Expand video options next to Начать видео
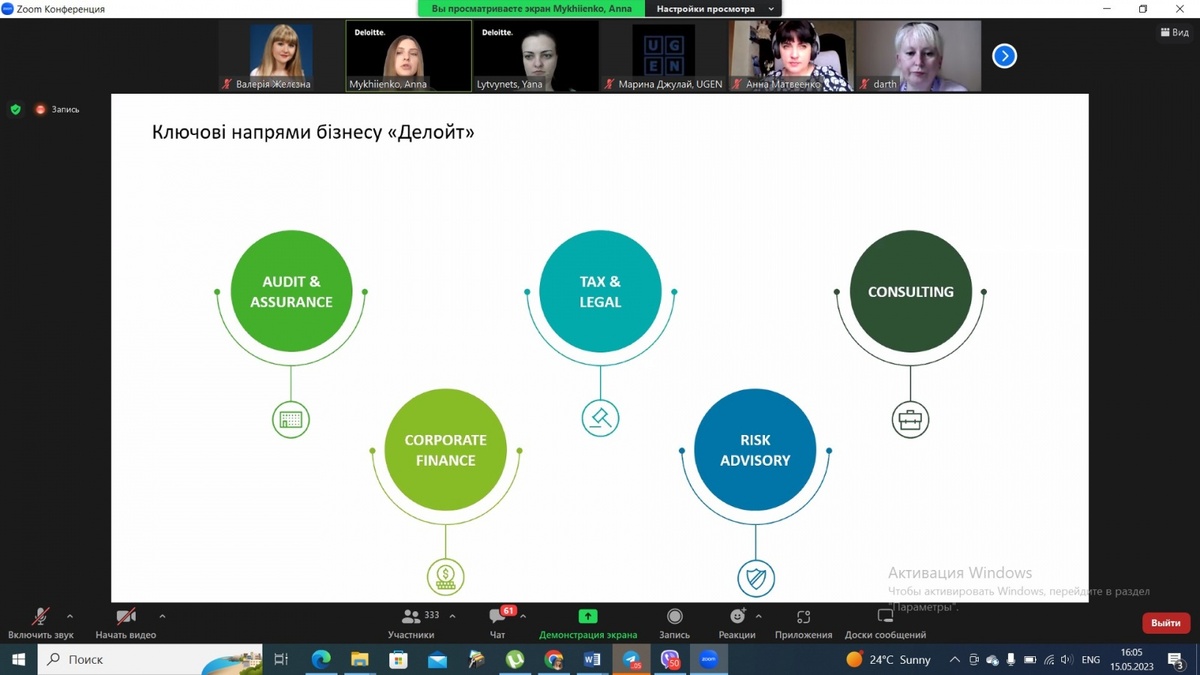This screenshot has height=675, width=1200. [x=162, y=616]
